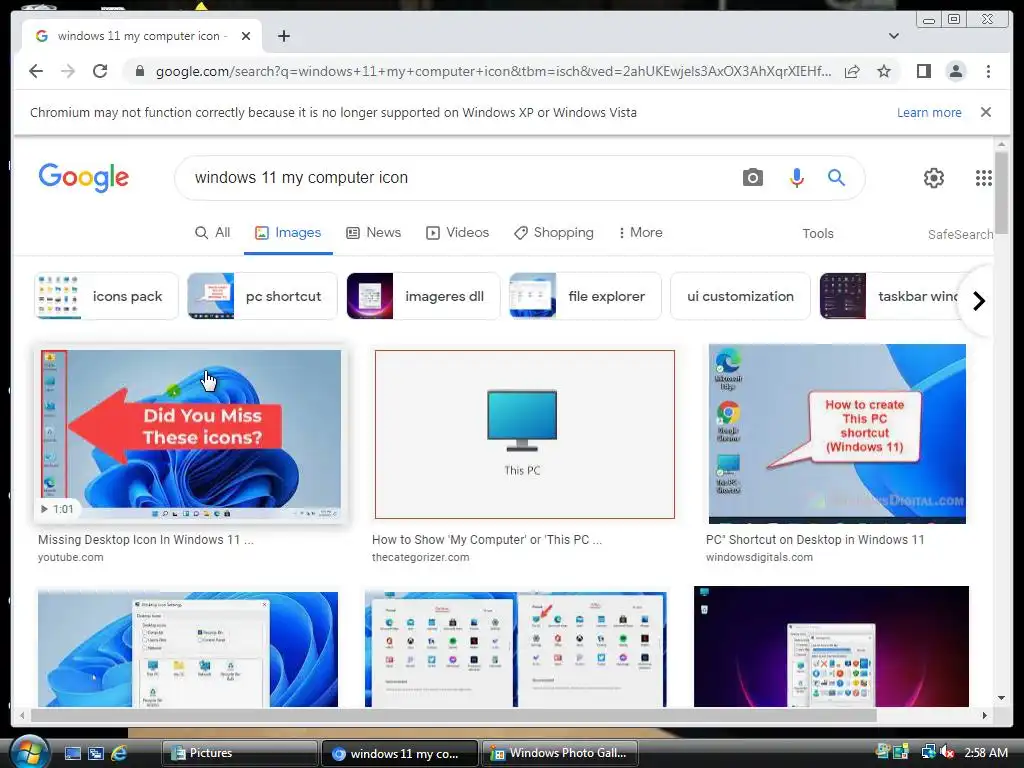Screen dimensions: 1024x768
Task: Click the browser address bar URL
Action: tap(493, 71)
